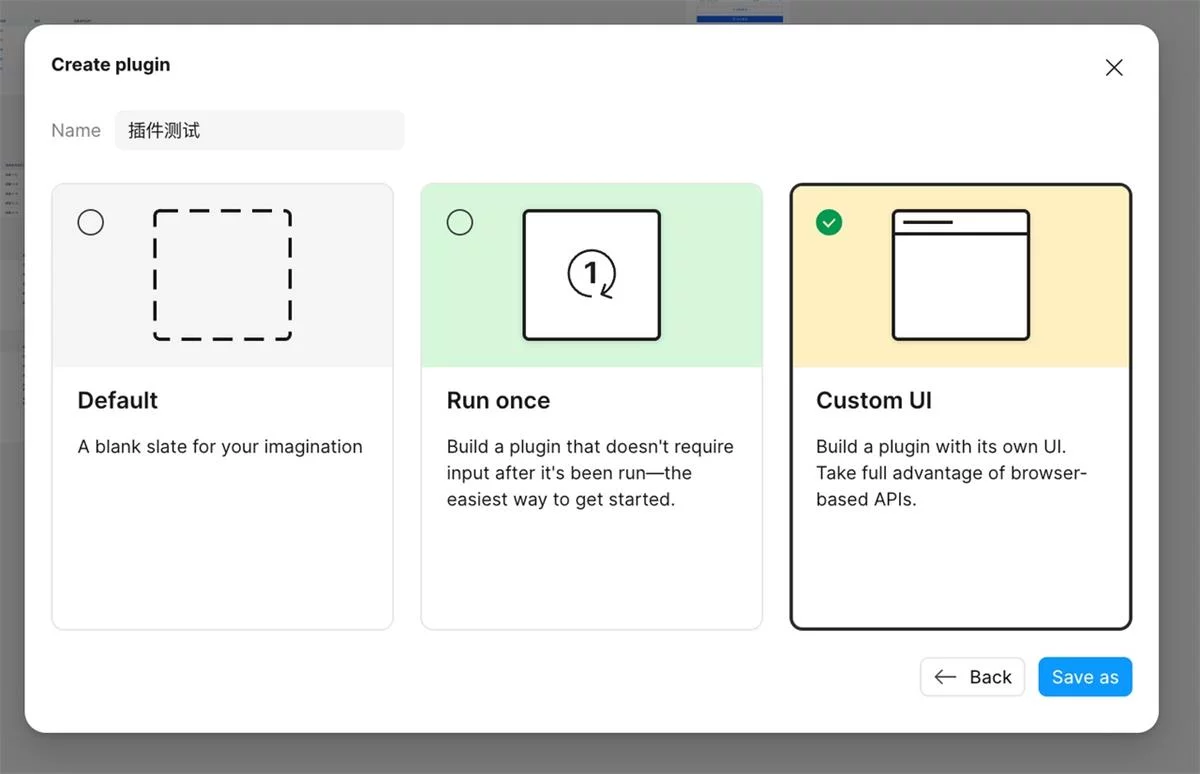Viewport: 1200px width, 774px height.
Task: Close the Create plugin dialog
Action: (x=1114, y=67)
